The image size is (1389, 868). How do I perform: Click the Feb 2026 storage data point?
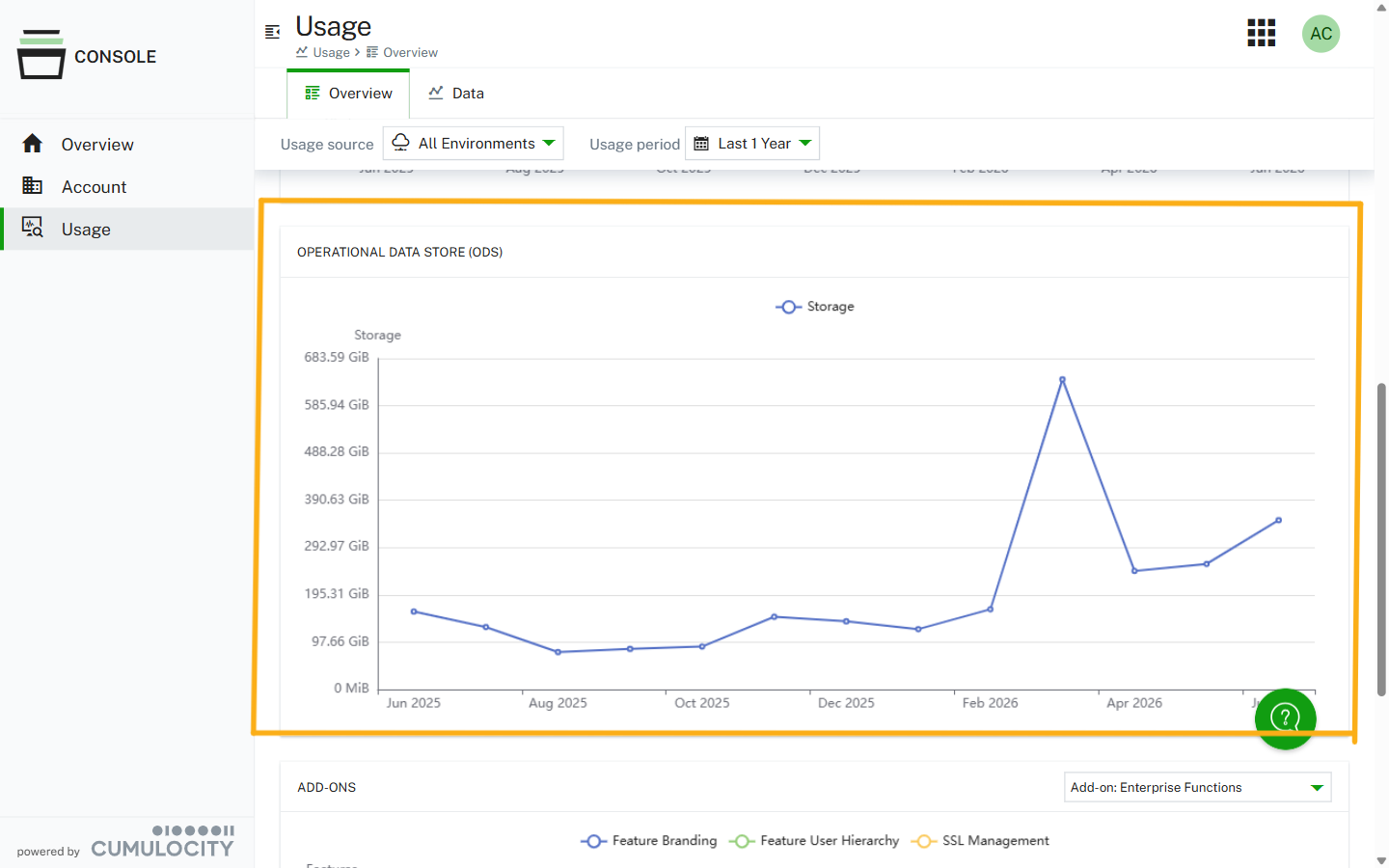[x=991, y=610]
